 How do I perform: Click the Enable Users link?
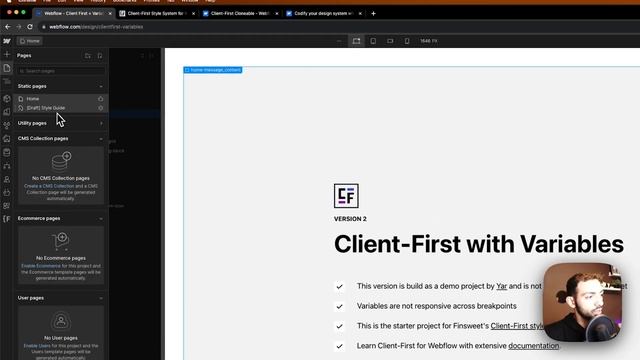click(37, 346)
